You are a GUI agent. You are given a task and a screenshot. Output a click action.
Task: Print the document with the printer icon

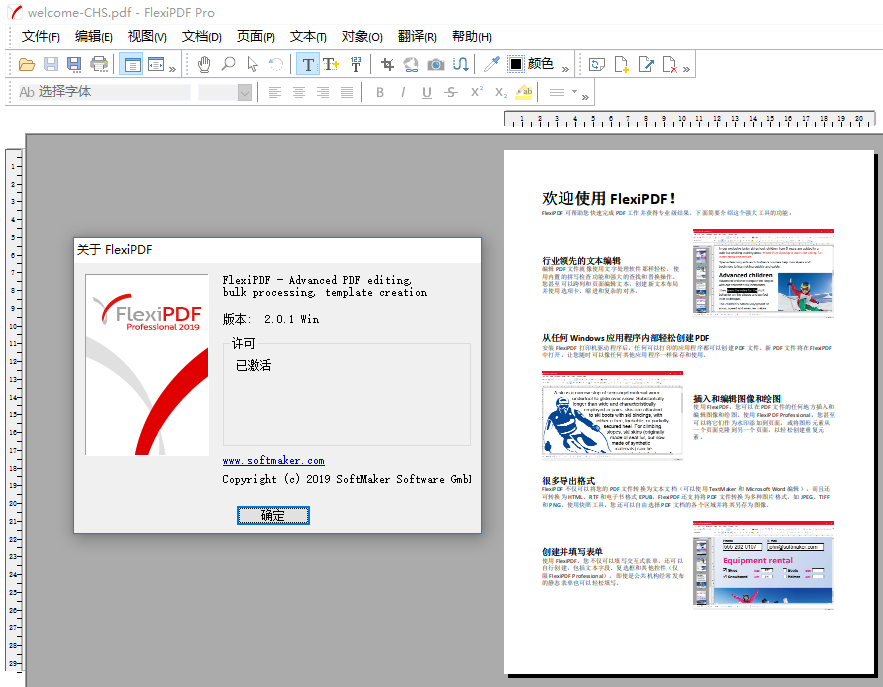tap(99, 64)
